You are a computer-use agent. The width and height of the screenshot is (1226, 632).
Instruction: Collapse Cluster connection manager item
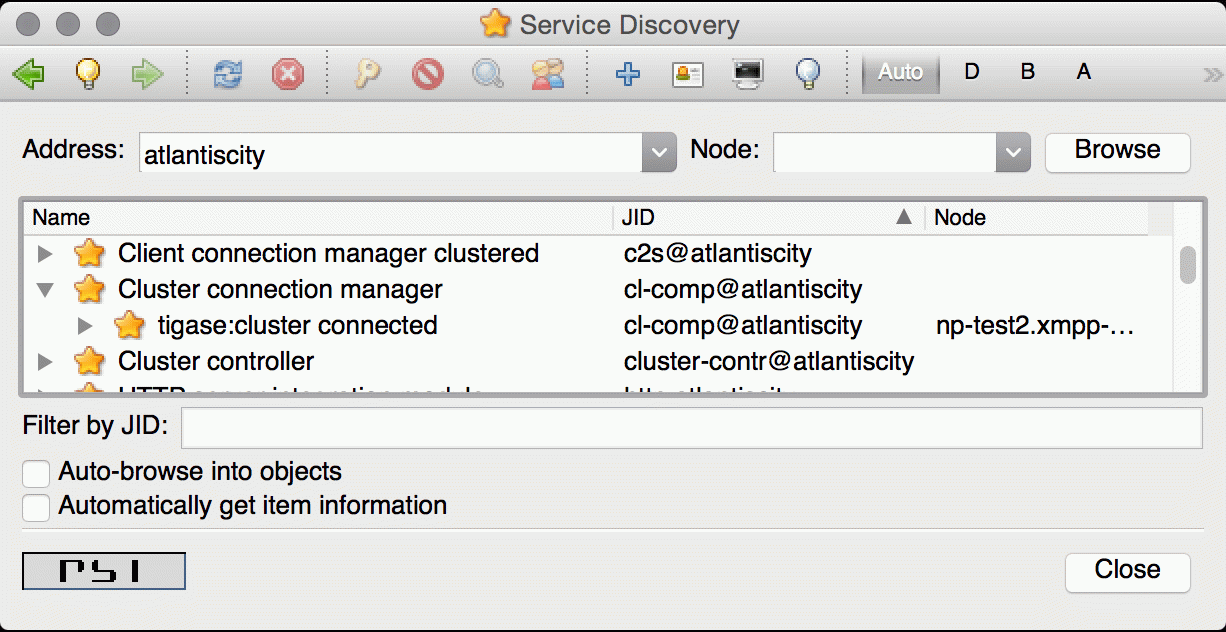pyautogui.click(x=44, y=290)
